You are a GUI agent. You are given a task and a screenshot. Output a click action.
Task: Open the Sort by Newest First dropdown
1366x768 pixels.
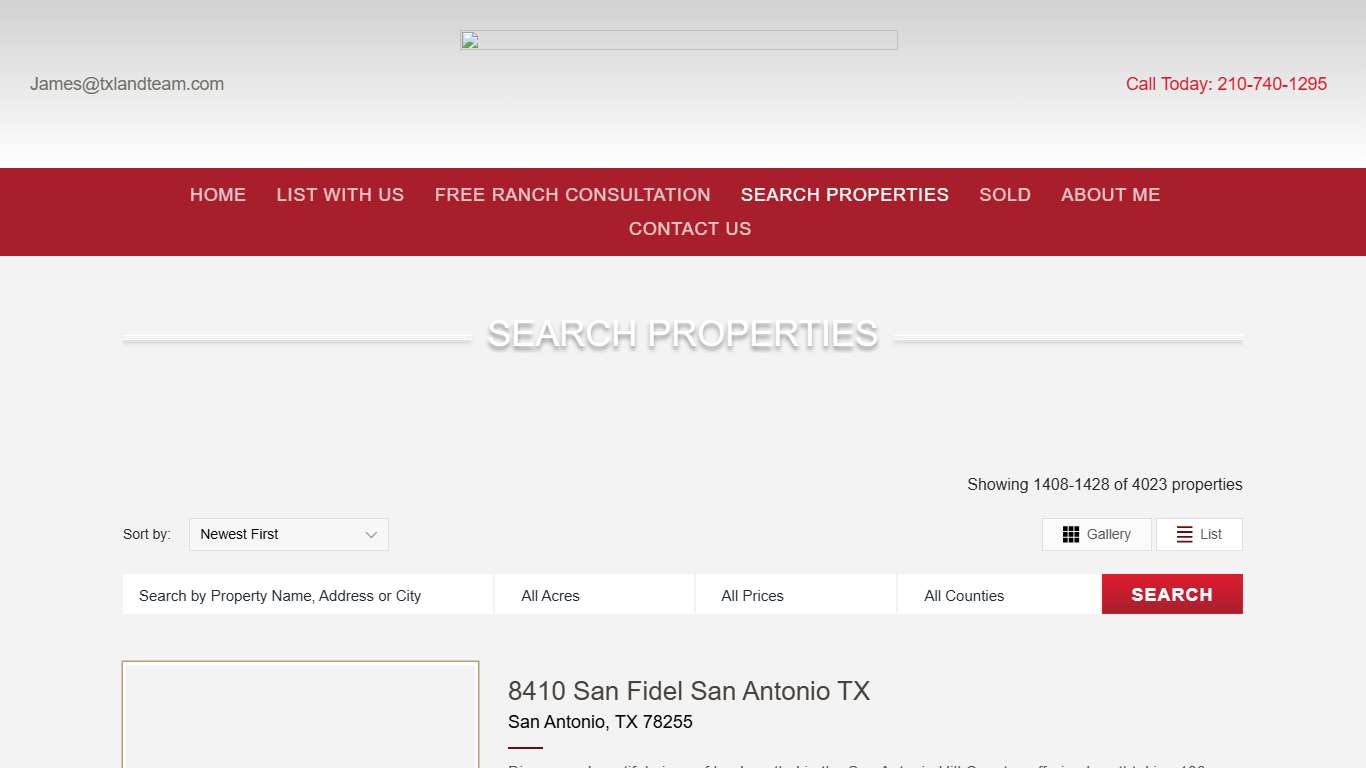288,534
